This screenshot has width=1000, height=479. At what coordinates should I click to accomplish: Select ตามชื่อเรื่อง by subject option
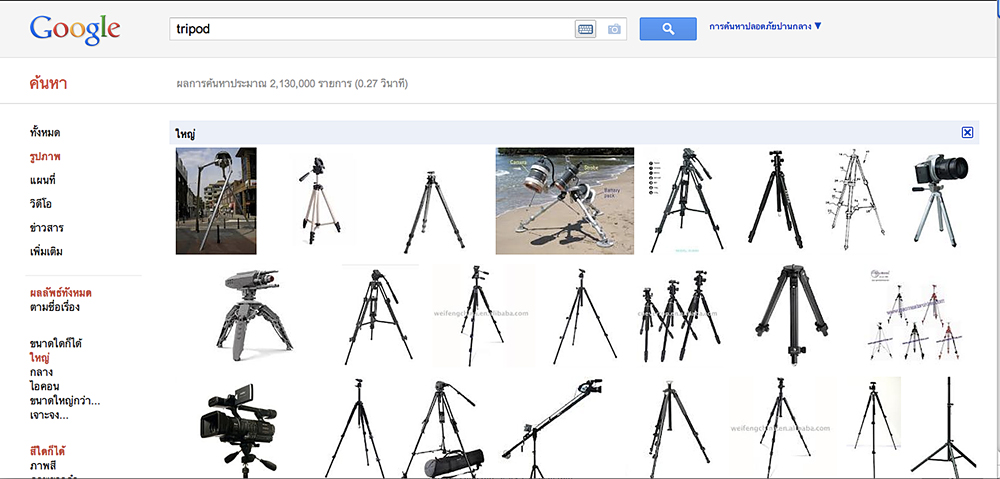click(x=55, y=307)
